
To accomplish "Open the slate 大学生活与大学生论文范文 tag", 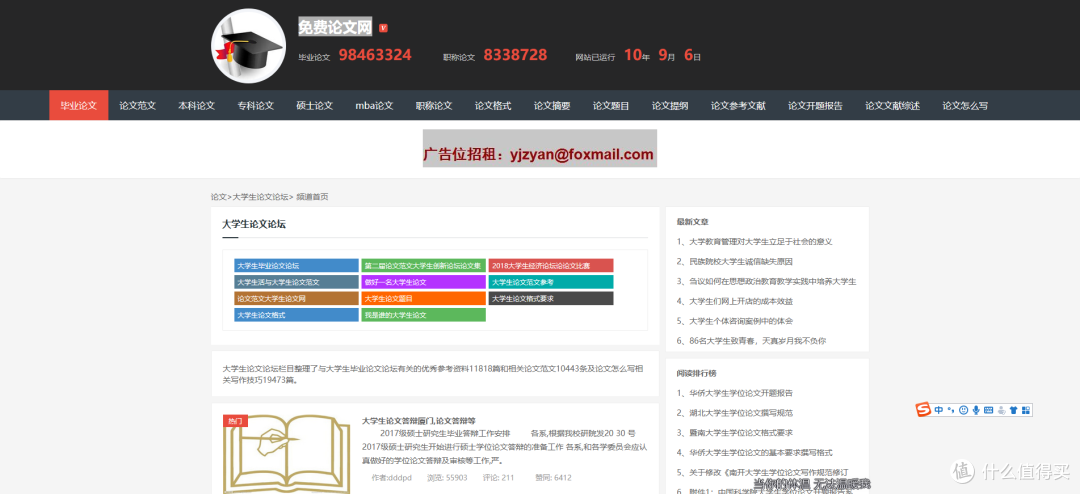I will [x=296, y=282].
